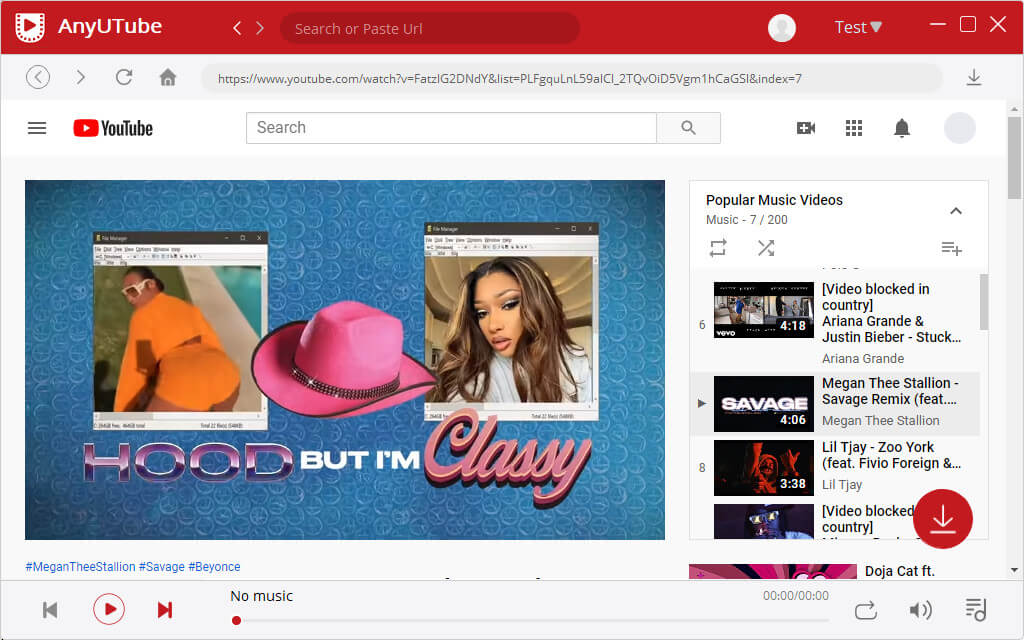This screenshot has width=1024, height=640.
Task: Click the Megan Thee Stallion channel name
Action: [880, 421]
